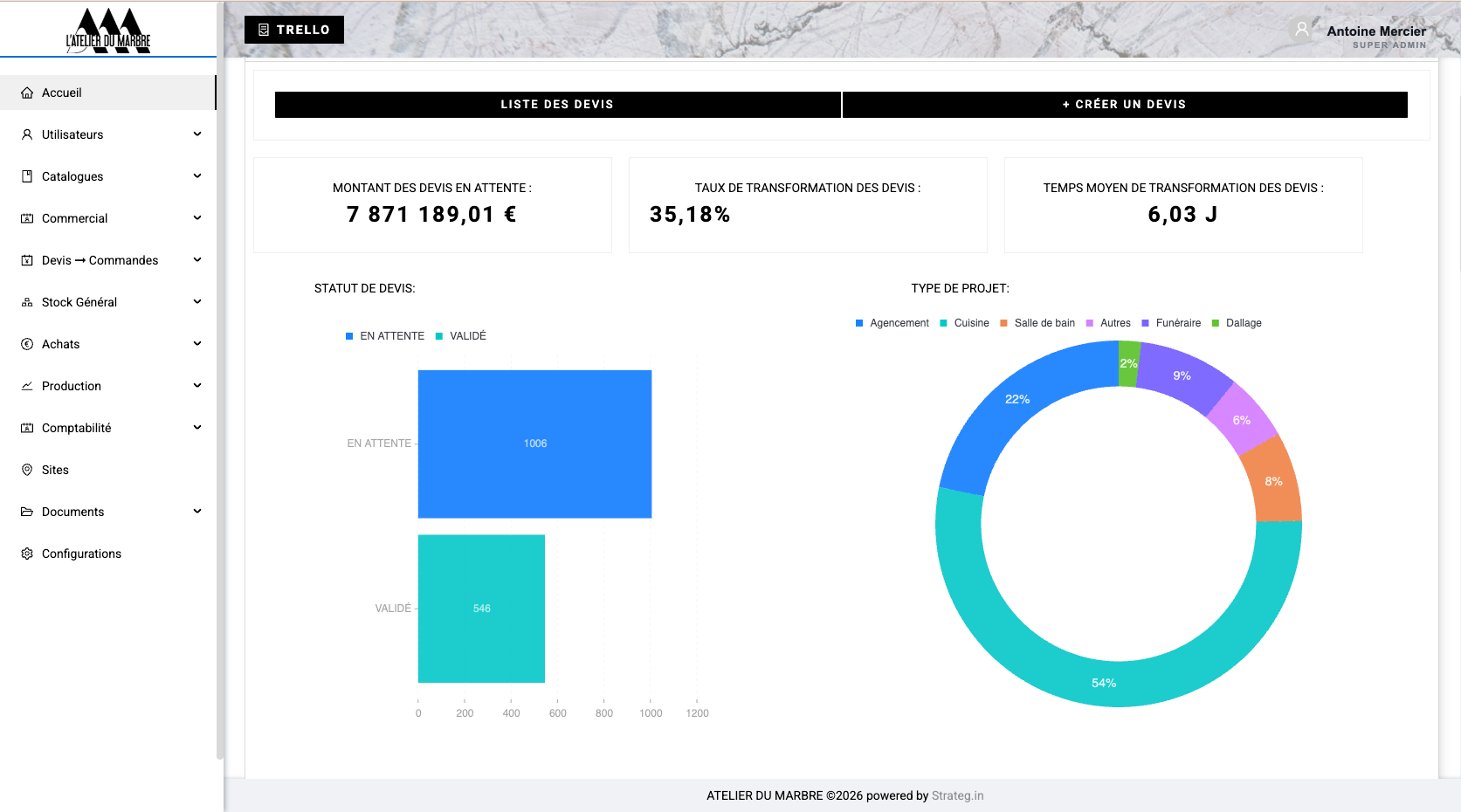This screenshot has width=1461, height=812.
Task: Expand the Achats chevron
Action: [x=197, y=344]
